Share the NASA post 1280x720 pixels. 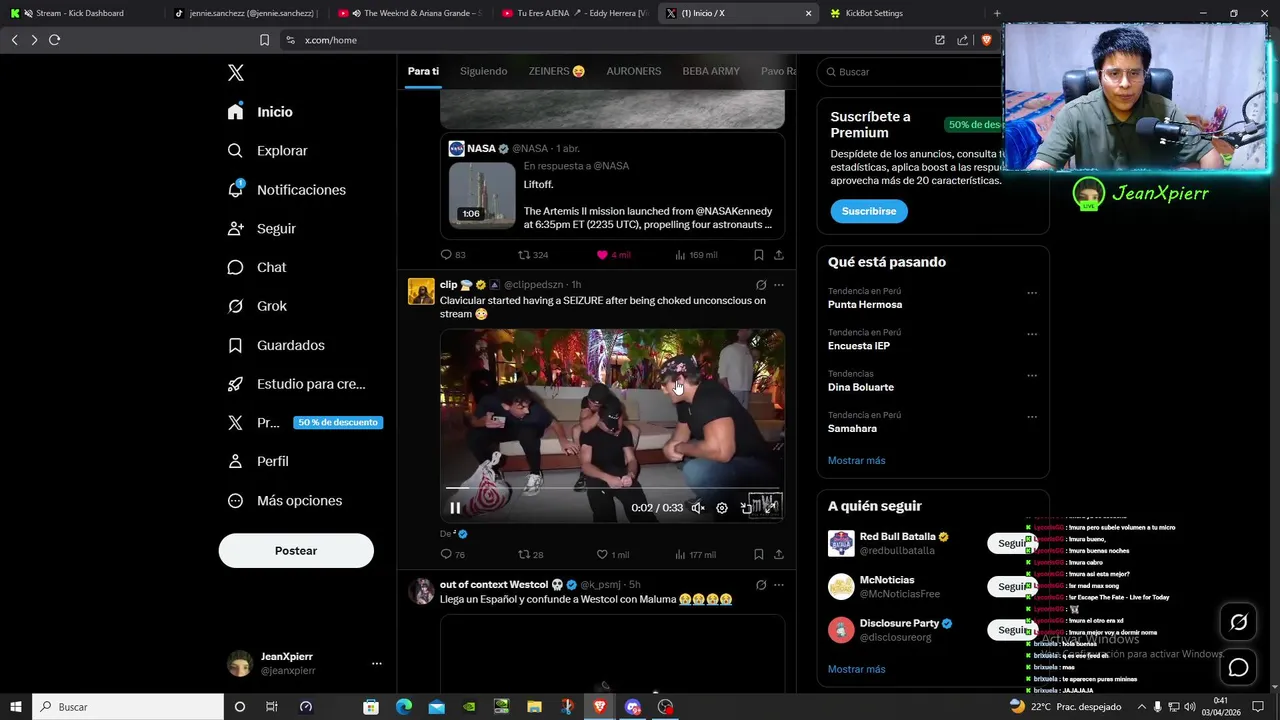coord(779,255)
